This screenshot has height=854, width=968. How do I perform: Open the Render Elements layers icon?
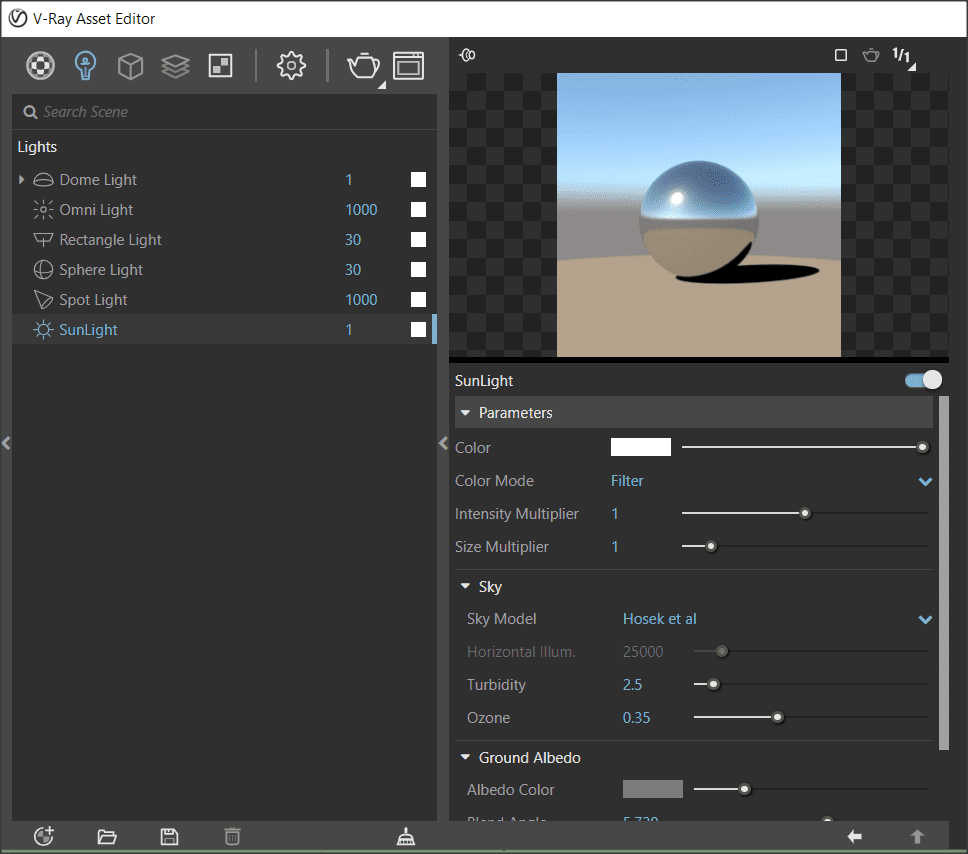pos(175,66)
